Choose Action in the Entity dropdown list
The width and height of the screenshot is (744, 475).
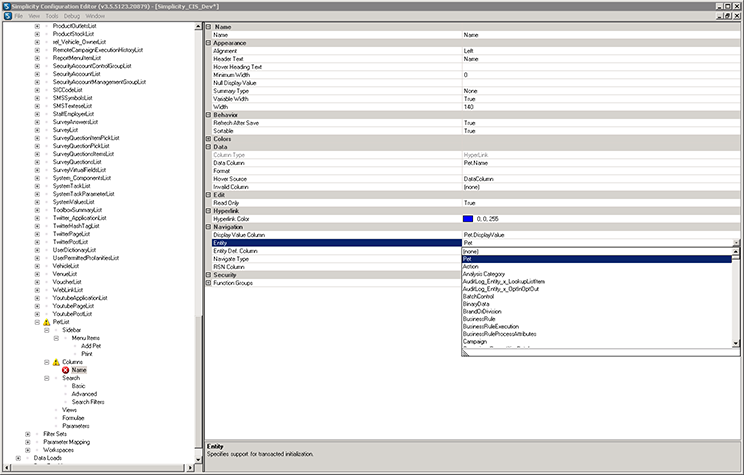[x=596, y=267]
